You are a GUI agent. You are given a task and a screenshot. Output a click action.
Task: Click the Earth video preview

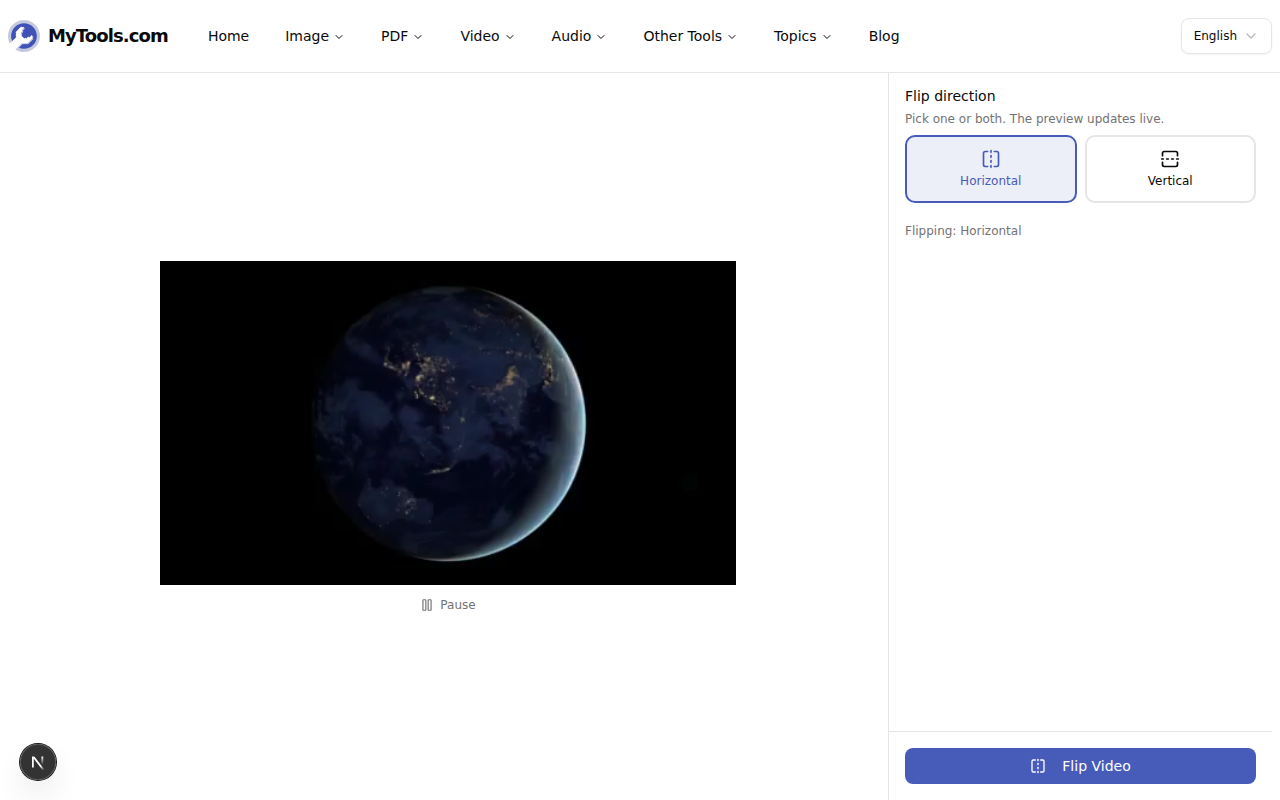click(x=448, y=423)
